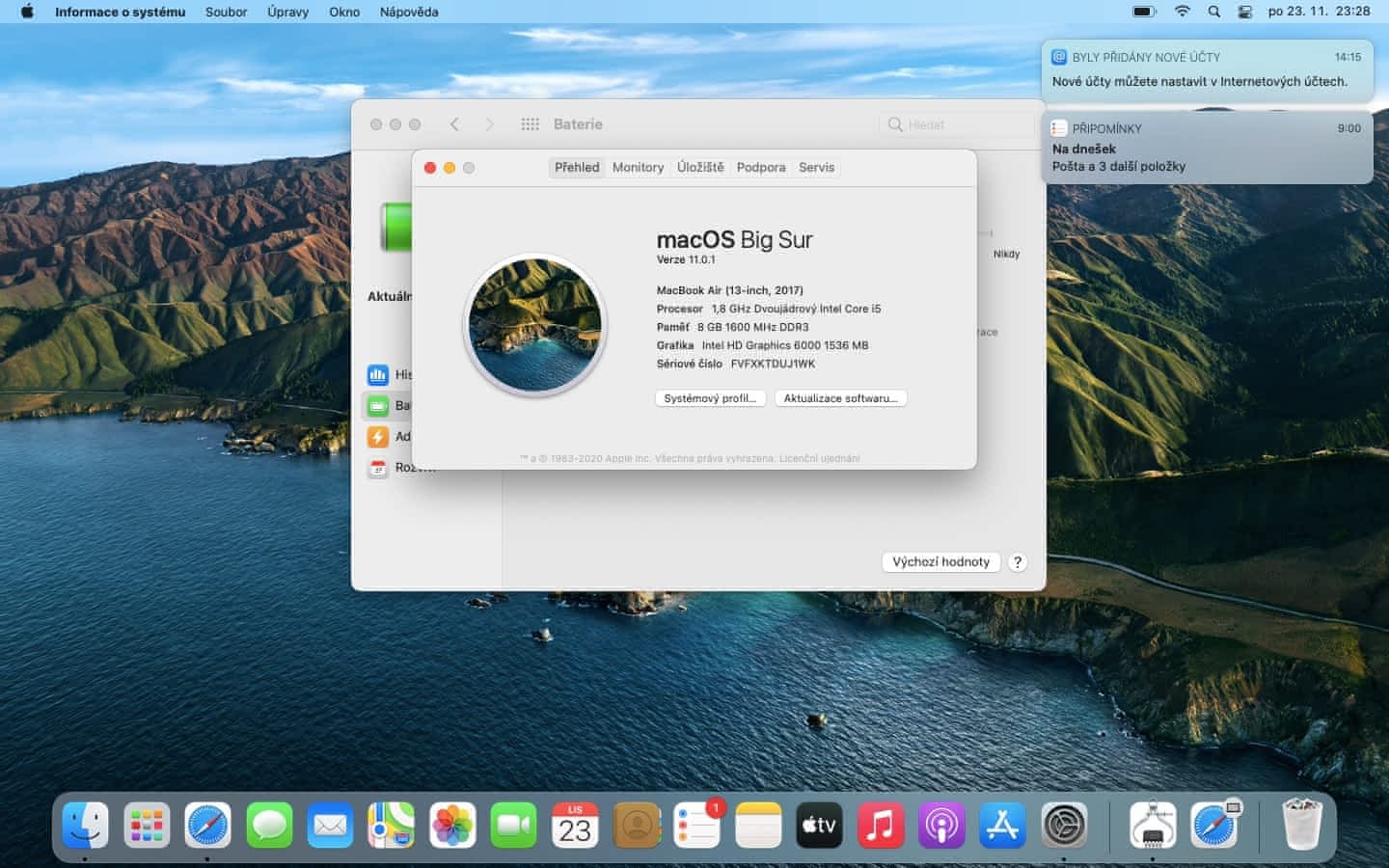The image size is (1389, 868).
Task: Open Control Center in menu bar
Action: [1245, 12]
